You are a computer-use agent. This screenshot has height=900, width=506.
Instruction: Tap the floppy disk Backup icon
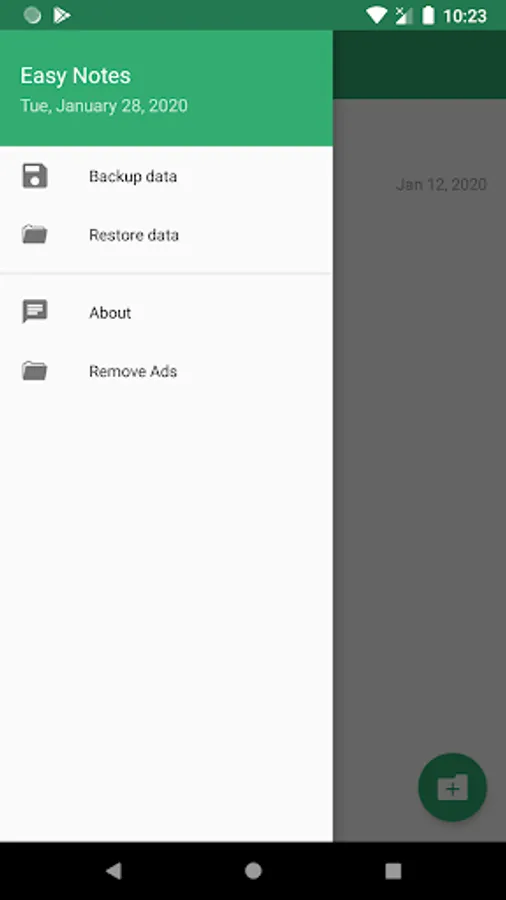point(34,176)
